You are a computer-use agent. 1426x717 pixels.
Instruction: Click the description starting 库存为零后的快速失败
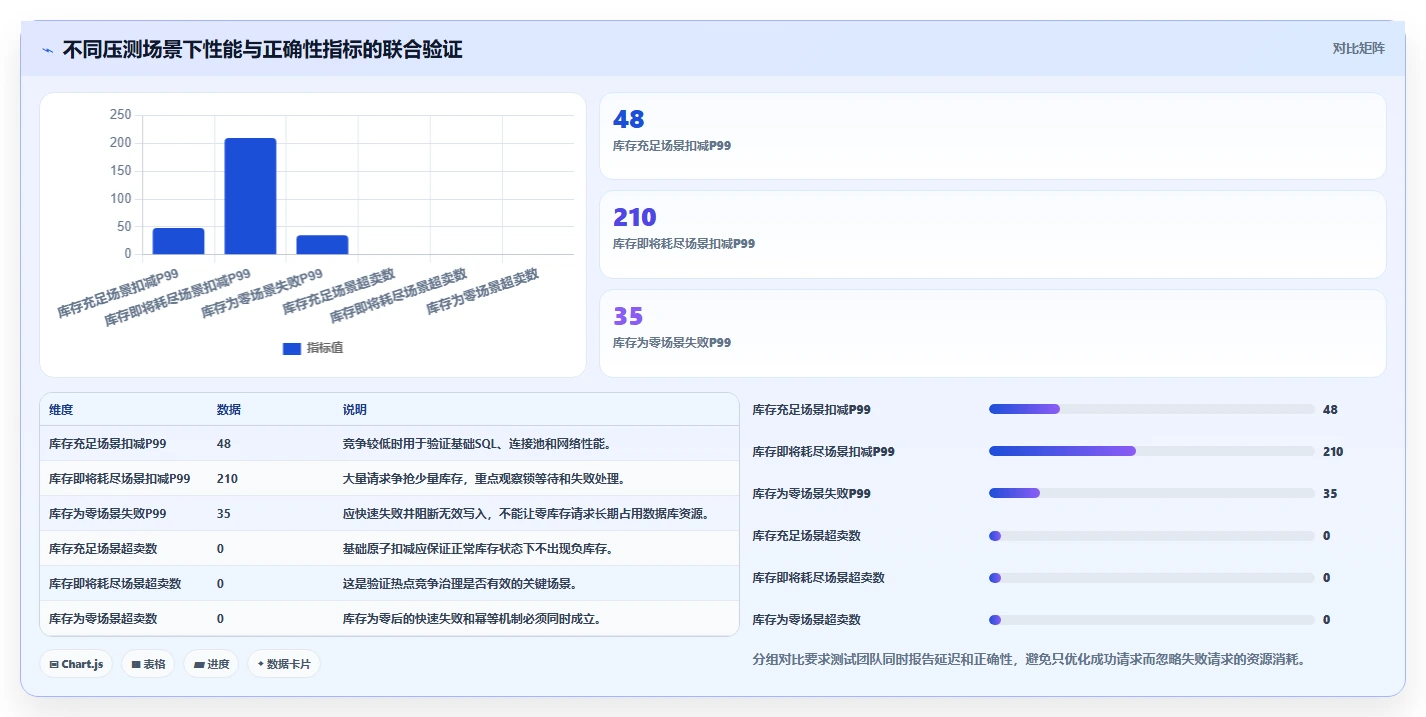472,618
